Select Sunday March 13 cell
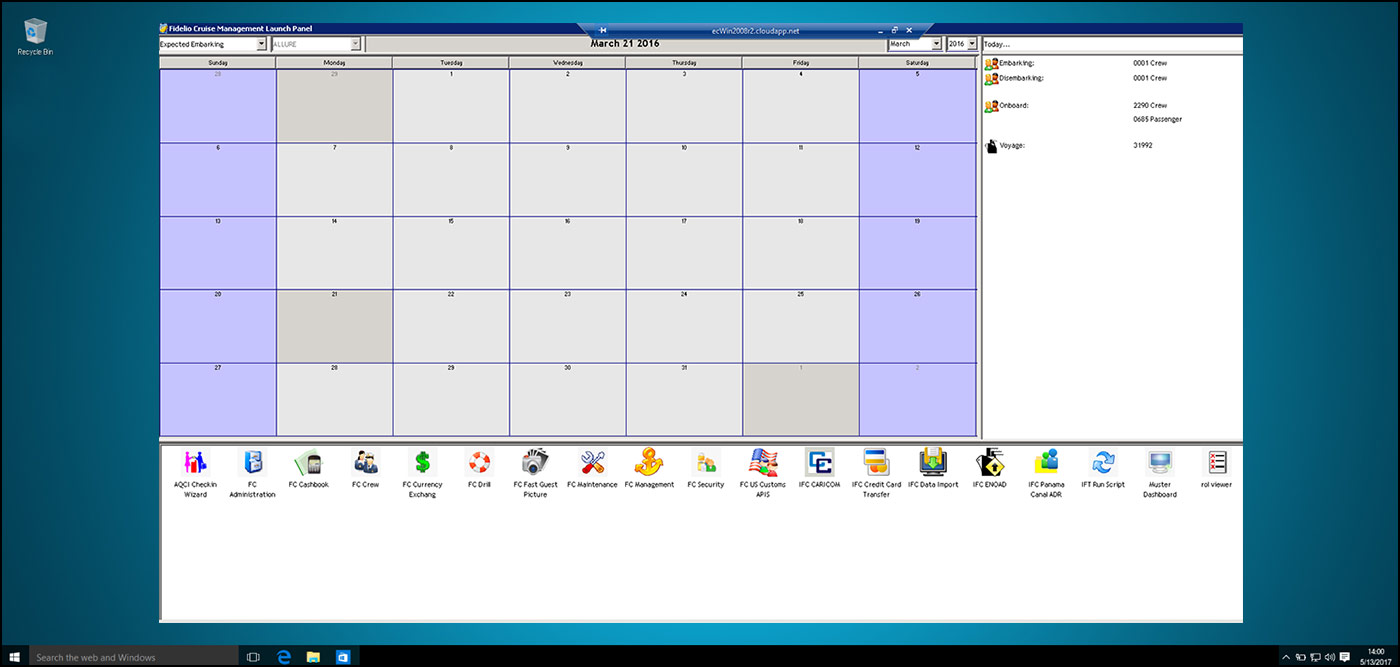1400x667 pixels. pyautogui.click(x=217, y=253)
